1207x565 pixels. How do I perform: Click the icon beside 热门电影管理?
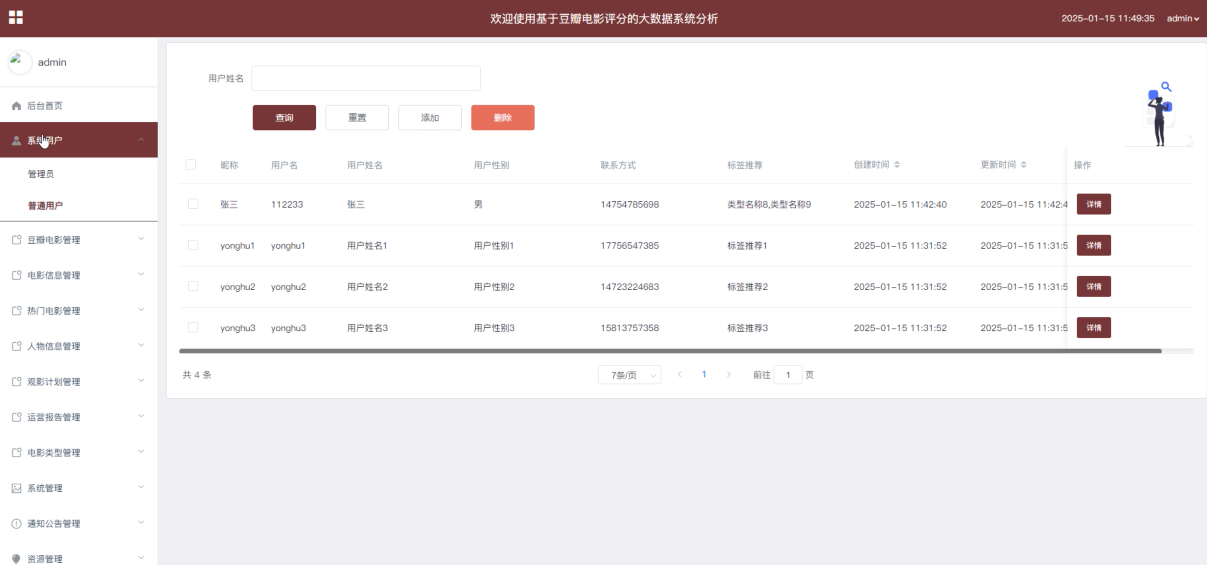pos(16,311)
